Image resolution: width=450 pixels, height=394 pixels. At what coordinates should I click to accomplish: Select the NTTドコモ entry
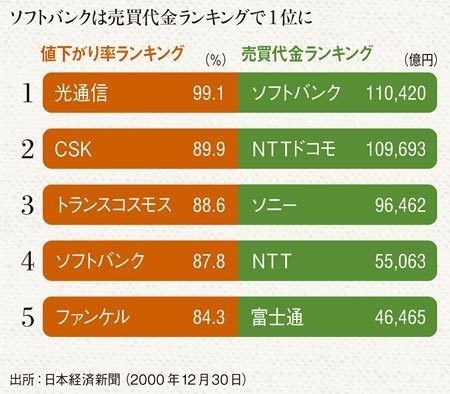[x=293, y=149]
